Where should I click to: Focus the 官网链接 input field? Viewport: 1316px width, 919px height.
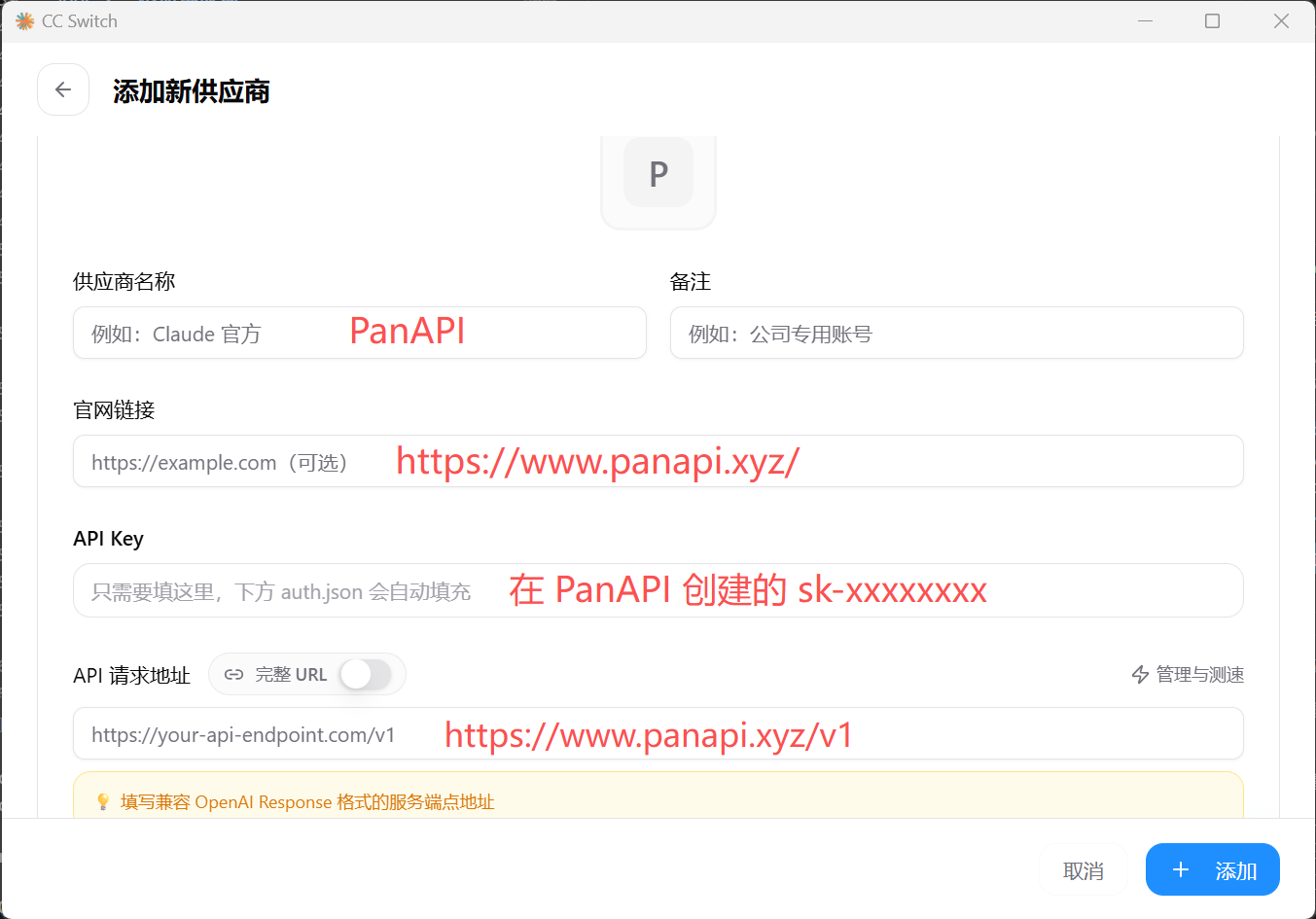(658, 461)
